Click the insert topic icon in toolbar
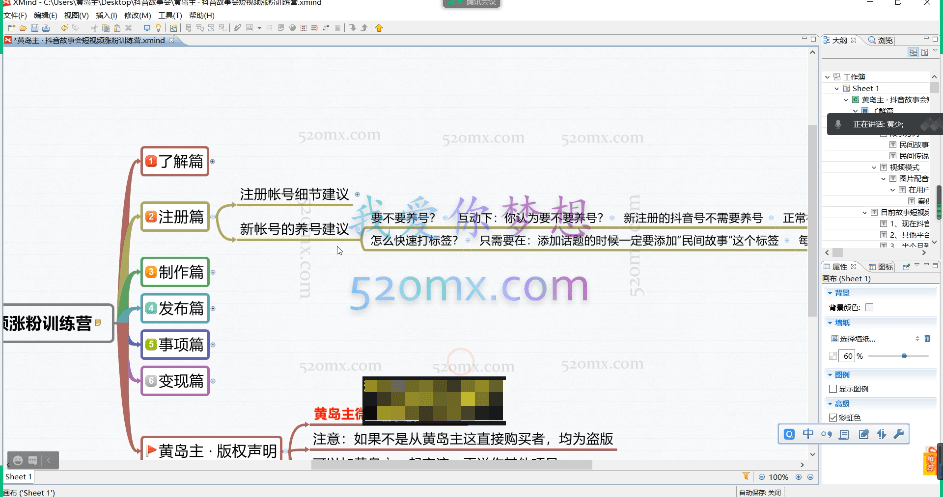Image resolution: width=943 pixels, height=497 pixels. click(188, 28)
